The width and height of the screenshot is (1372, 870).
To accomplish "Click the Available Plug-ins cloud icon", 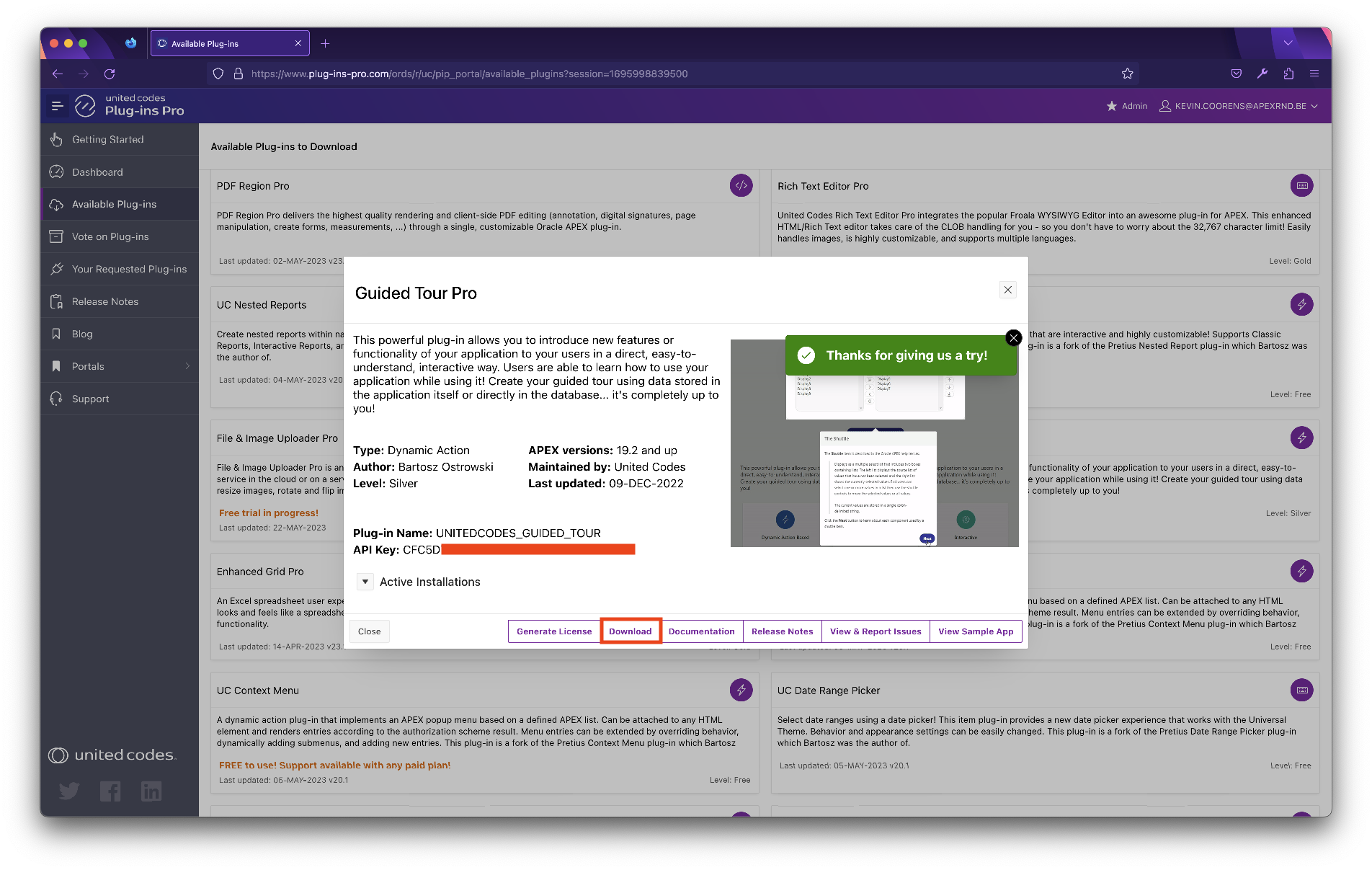I will [x=56, y=205].
